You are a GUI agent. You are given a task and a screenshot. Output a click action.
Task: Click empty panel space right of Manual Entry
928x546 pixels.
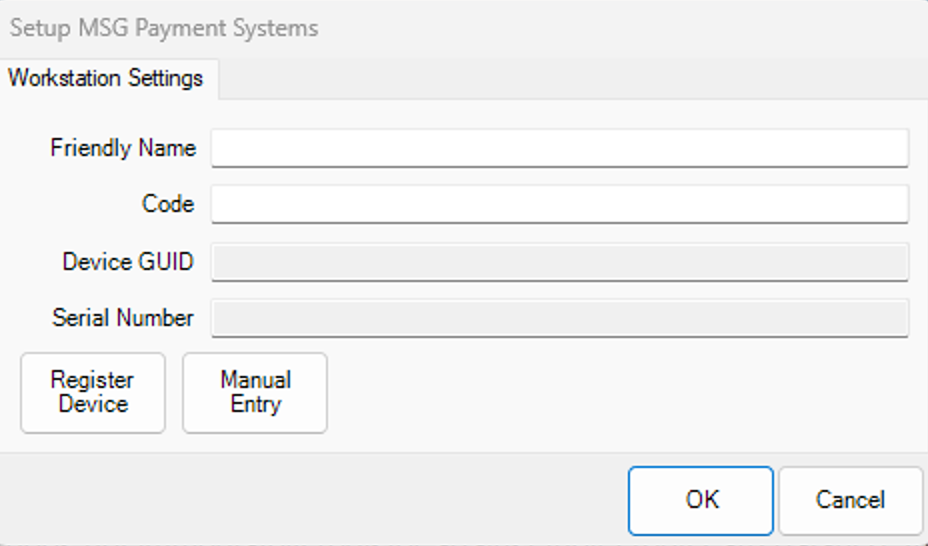coord(600,395)
